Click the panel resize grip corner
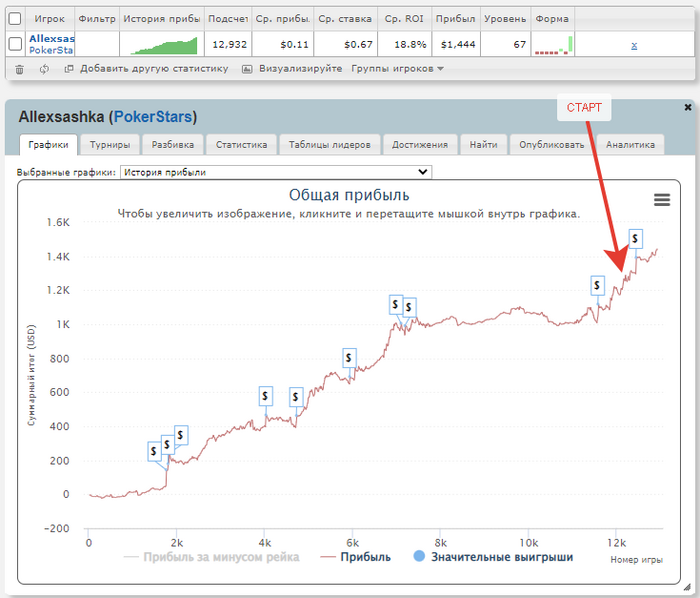 (688, 586)
